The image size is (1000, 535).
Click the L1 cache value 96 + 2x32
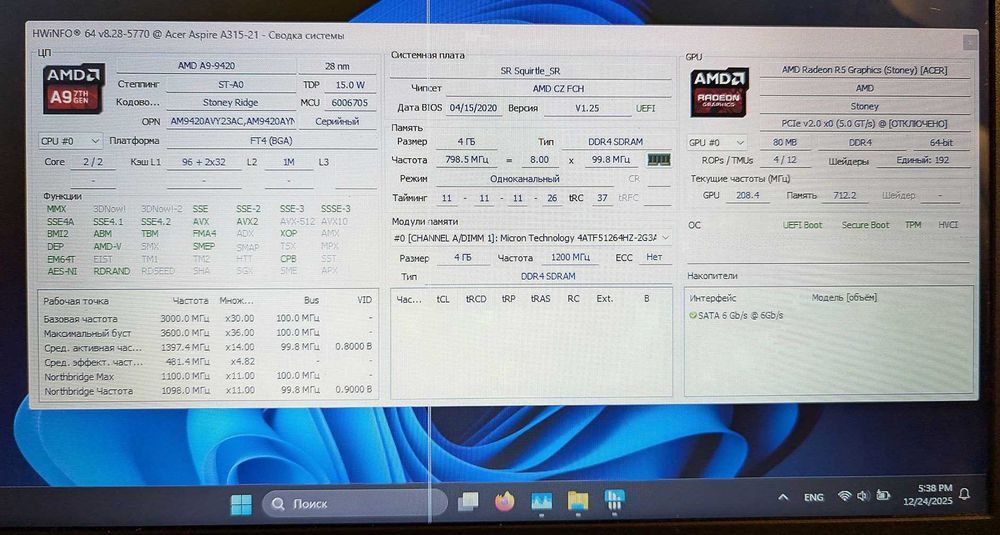pyautogui.click(x=203, y=163)
